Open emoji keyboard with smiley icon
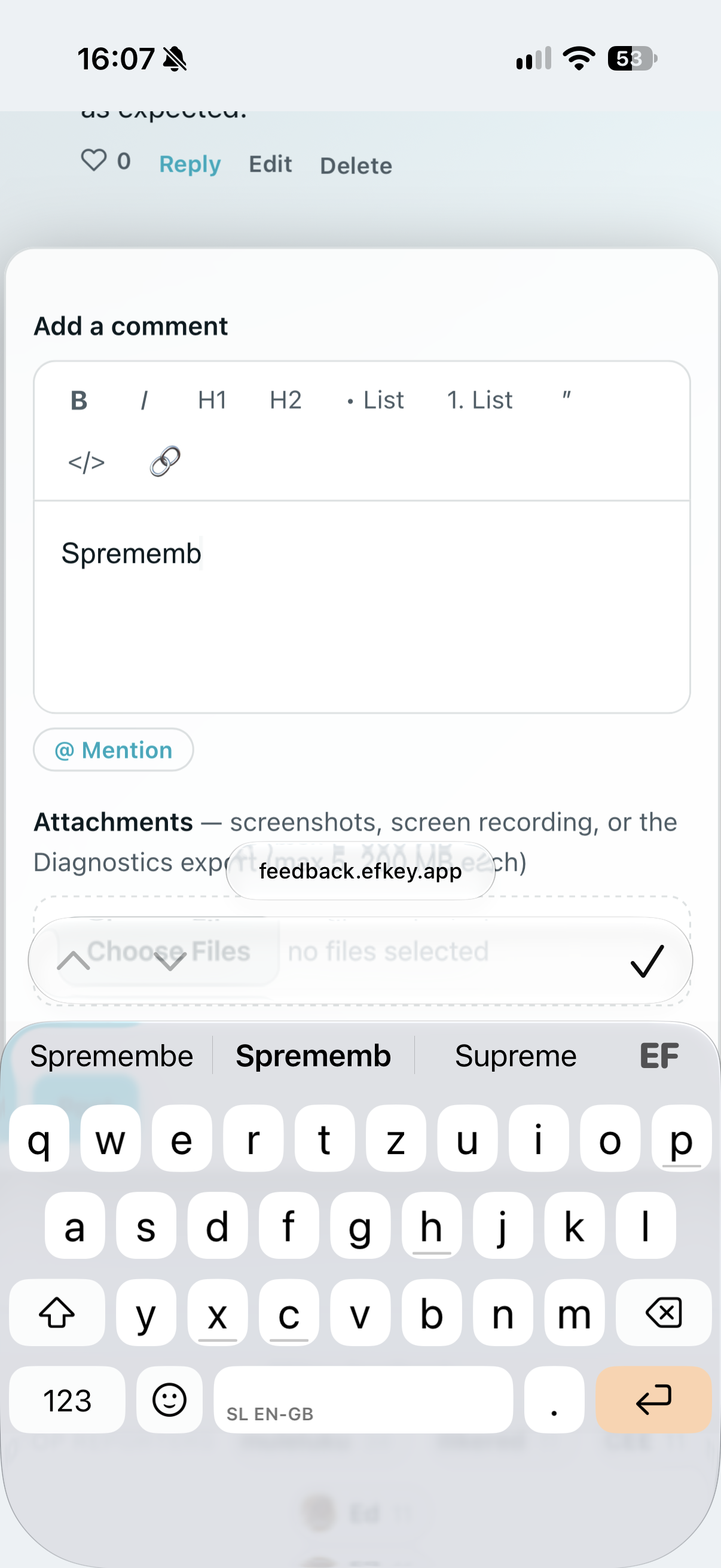The width and height of the screenshot is (721, 1568). coord(169,1400)
